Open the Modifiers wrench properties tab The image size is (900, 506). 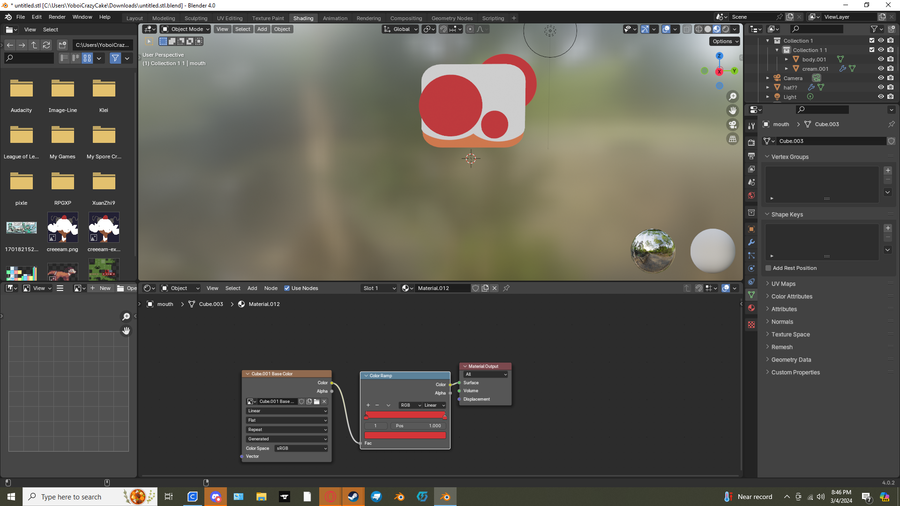point(751,242)
